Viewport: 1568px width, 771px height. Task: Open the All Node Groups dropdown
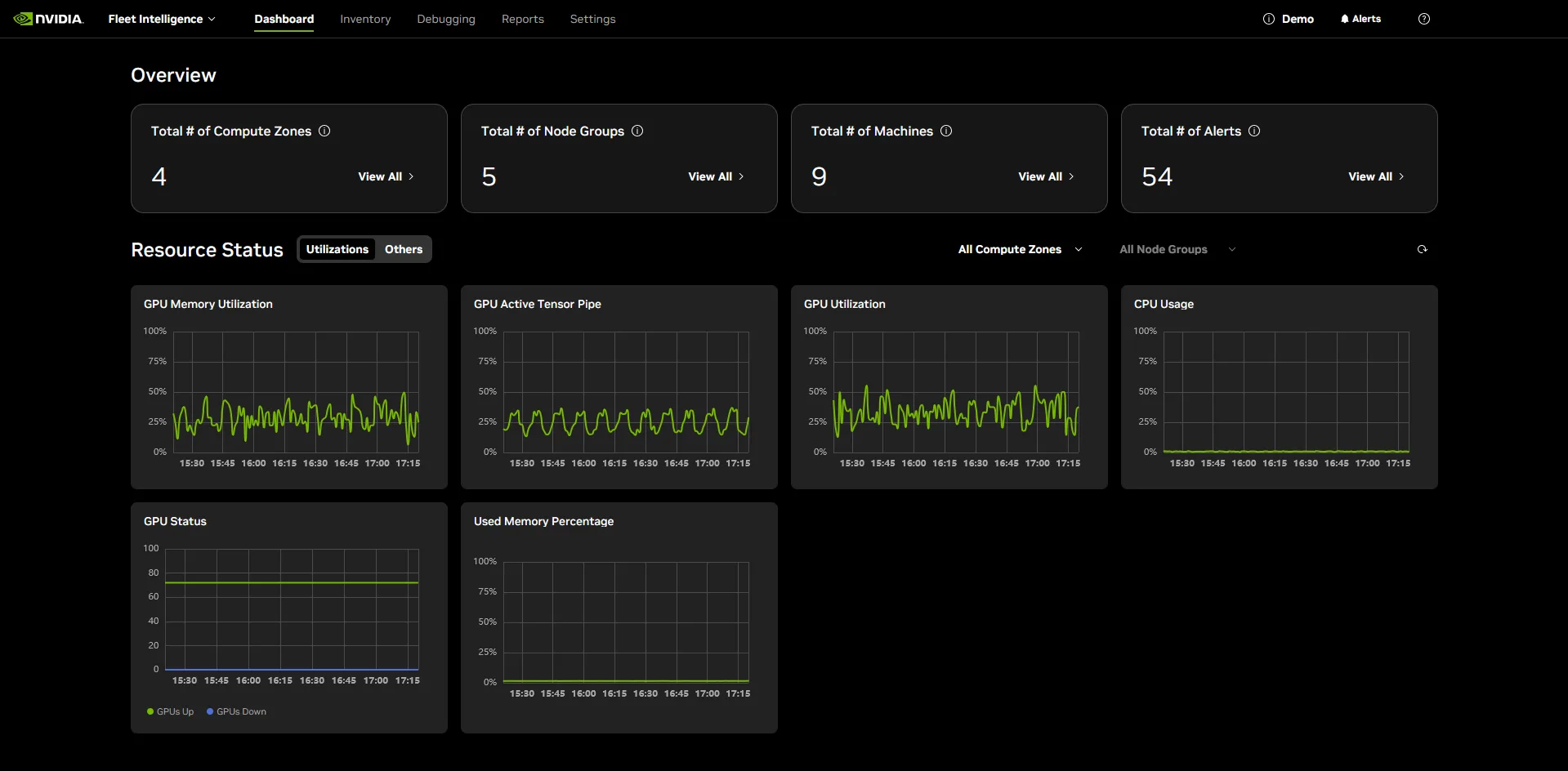[x=1177, y=249]
